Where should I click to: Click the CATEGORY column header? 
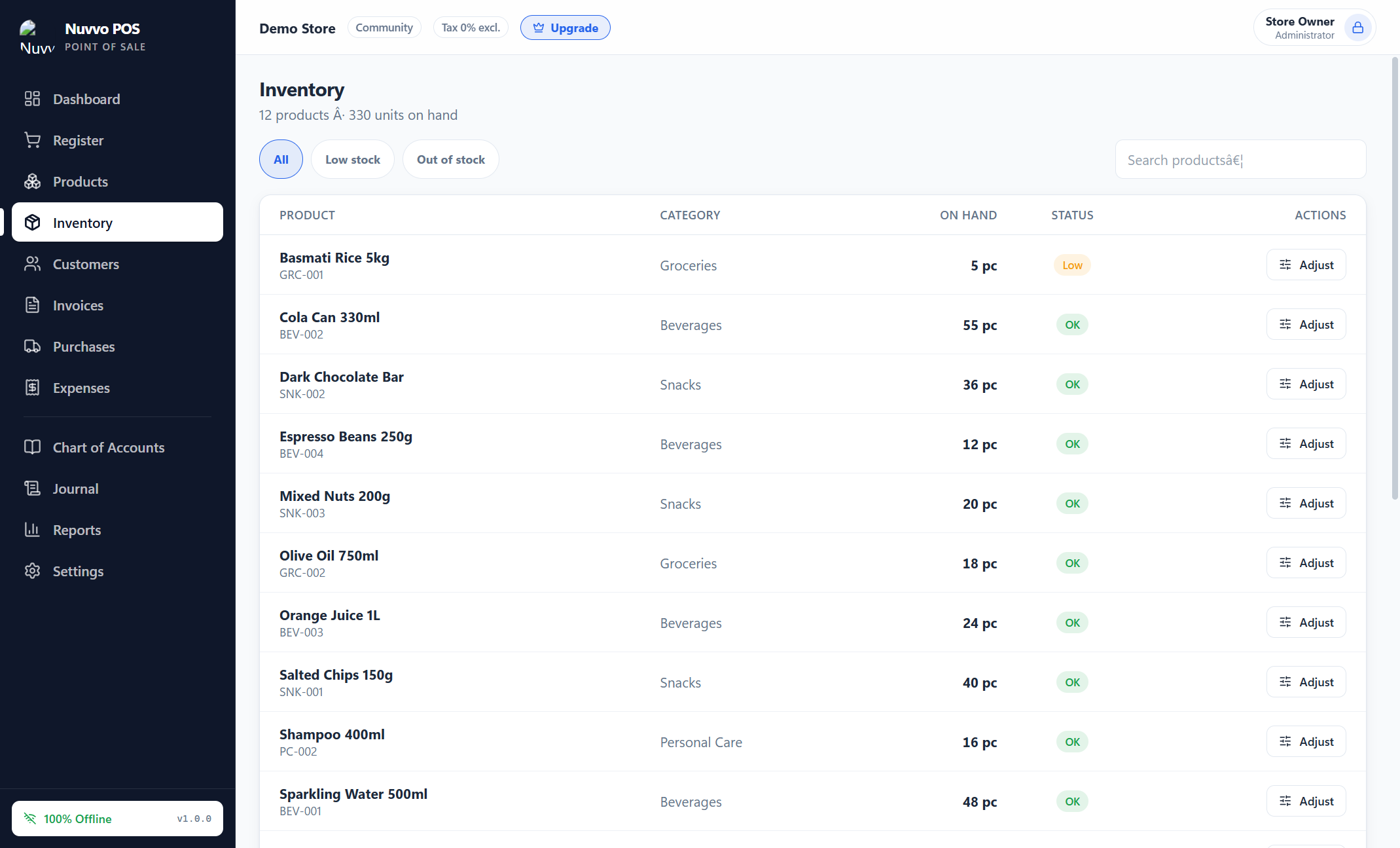tap(690, 215)
